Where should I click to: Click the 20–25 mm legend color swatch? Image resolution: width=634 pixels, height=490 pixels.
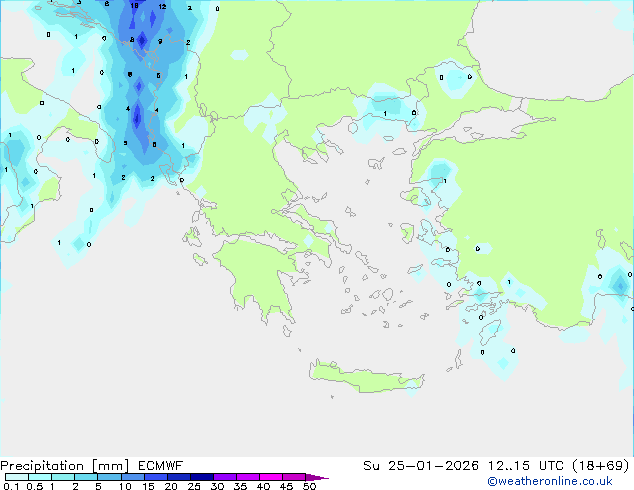point(178,477)
